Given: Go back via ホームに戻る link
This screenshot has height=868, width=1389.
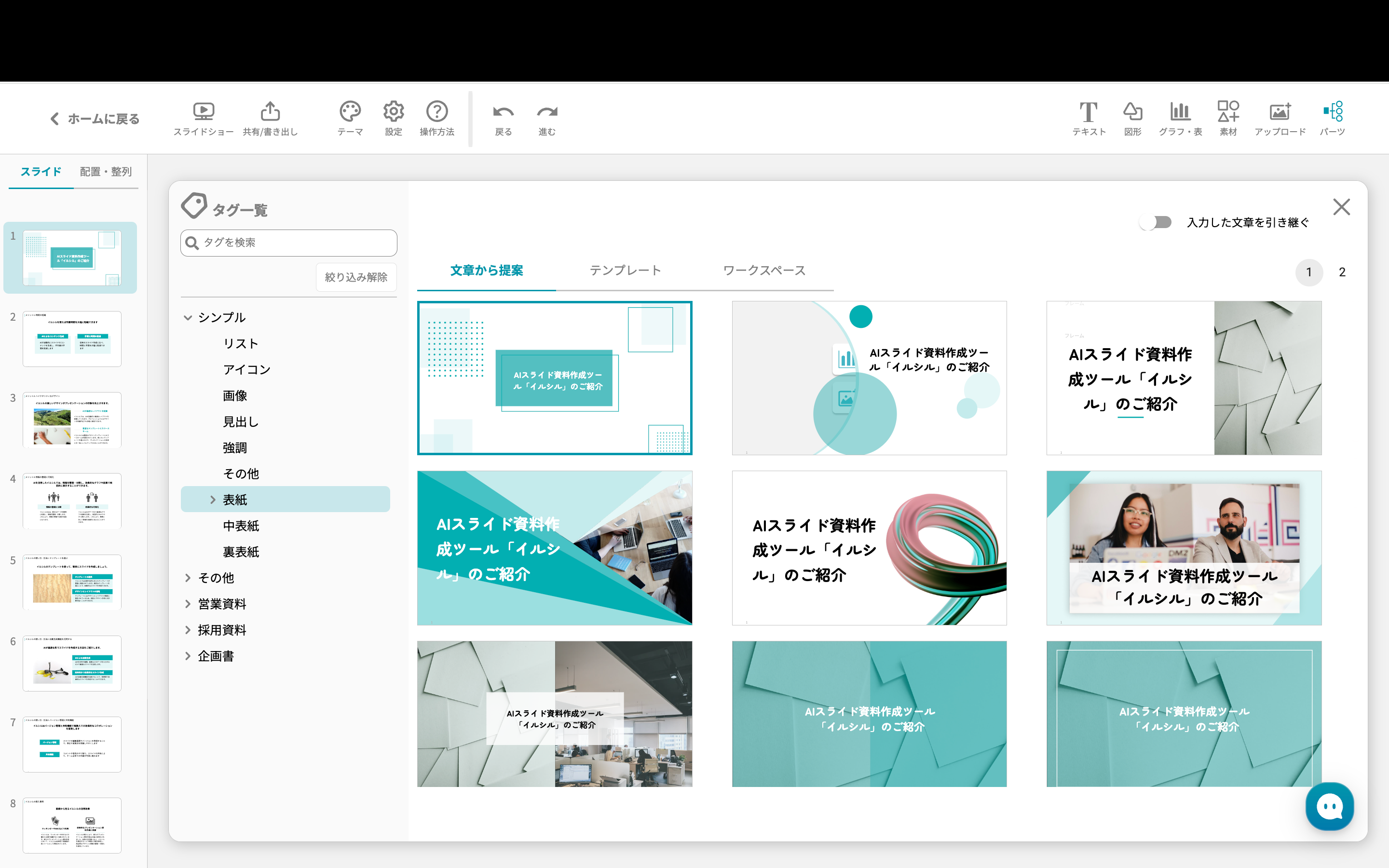Looking at the screenshot, I should 95,119.
